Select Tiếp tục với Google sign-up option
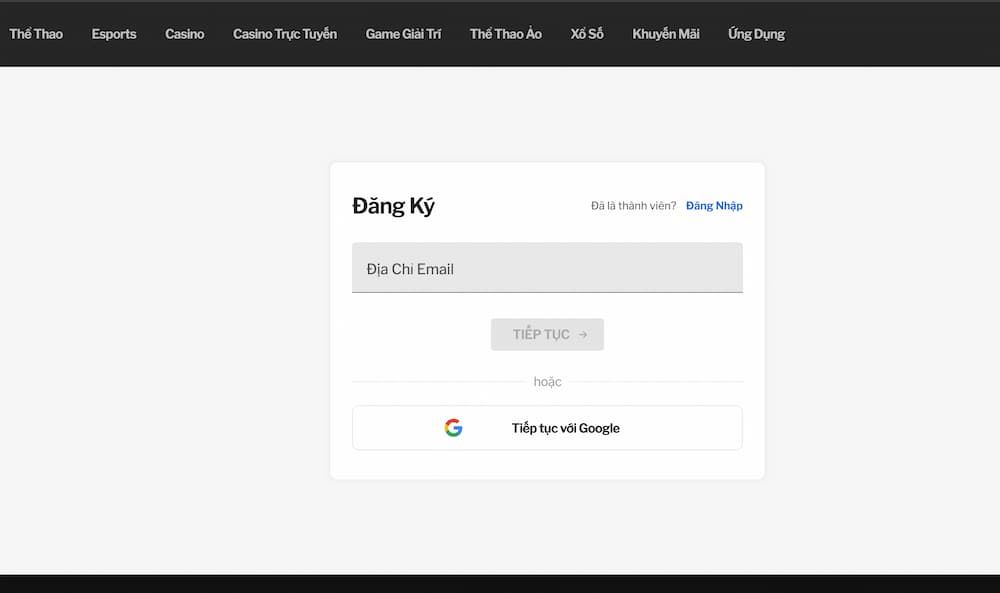The image size is (1000, 593). pyautogui.click(x=565, y=427)
